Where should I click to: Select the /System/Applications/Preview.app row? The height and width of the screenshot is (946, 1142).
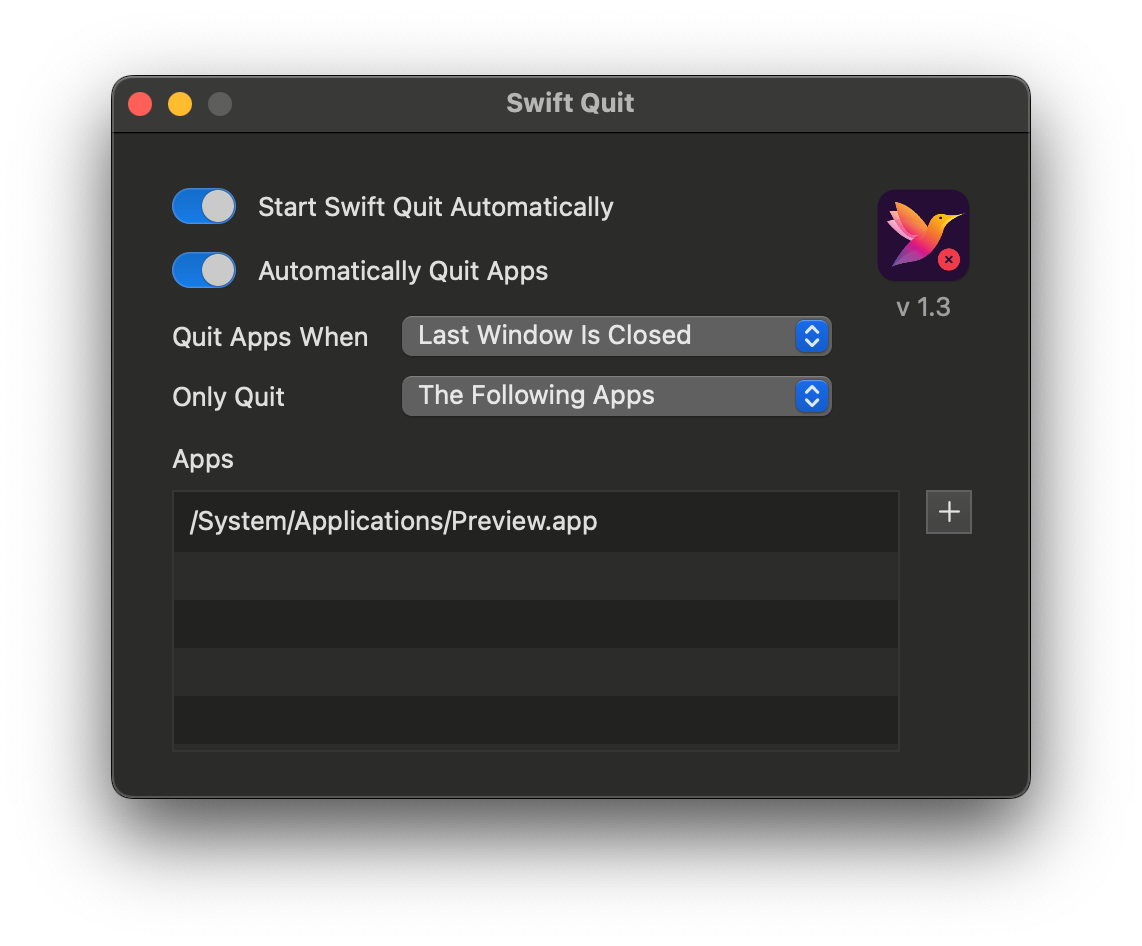535,521
